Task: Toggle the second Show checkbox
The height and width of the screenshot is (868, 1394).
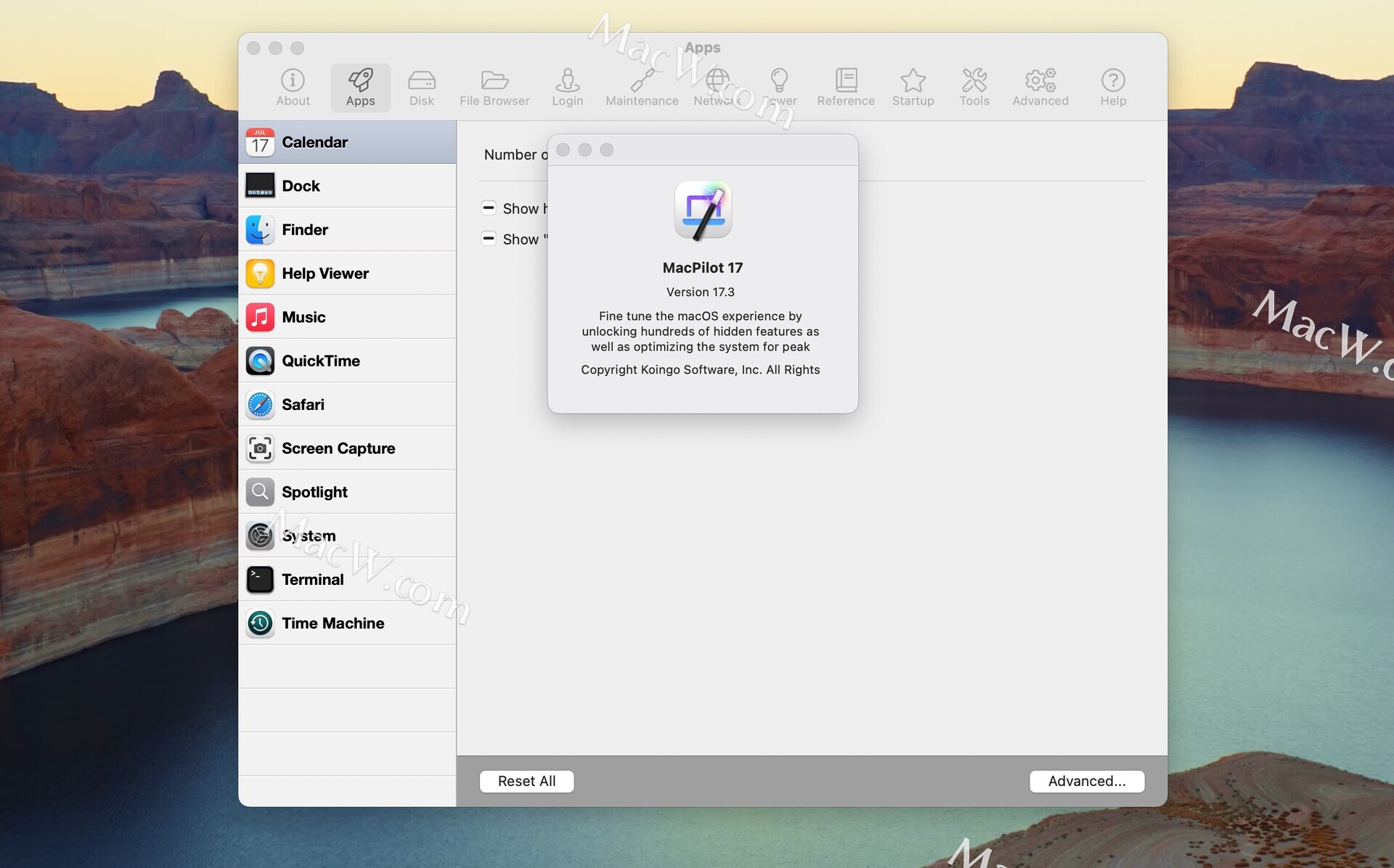Action: pyautogui.click(x=489, y=239)
